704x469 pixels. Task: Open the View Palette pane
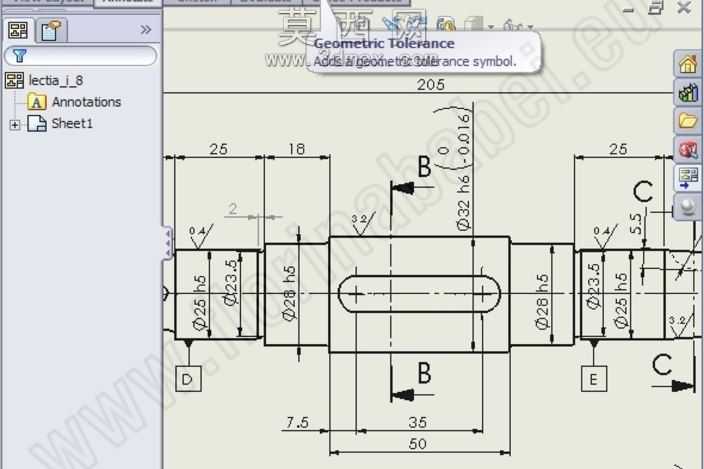click(688, 178)
